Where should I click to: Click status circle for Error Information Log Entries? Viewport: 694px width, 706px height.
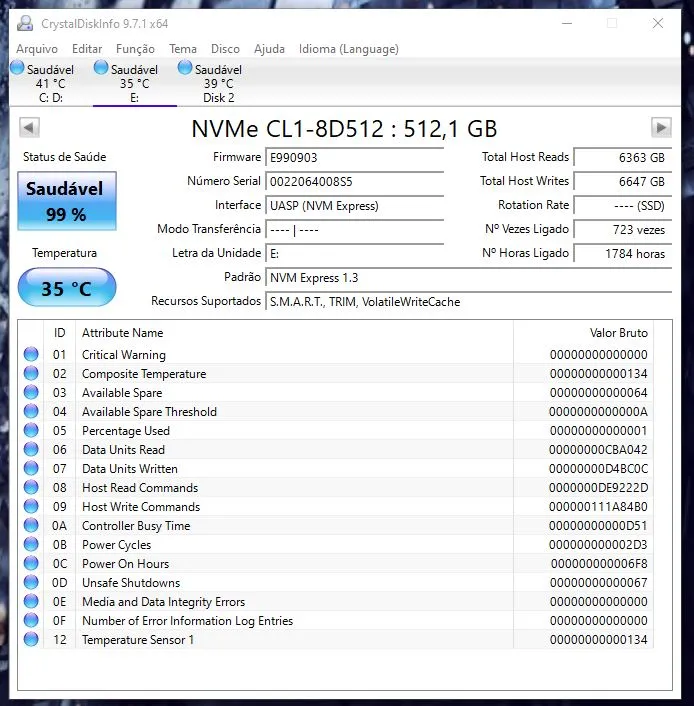tap(31, 620)
